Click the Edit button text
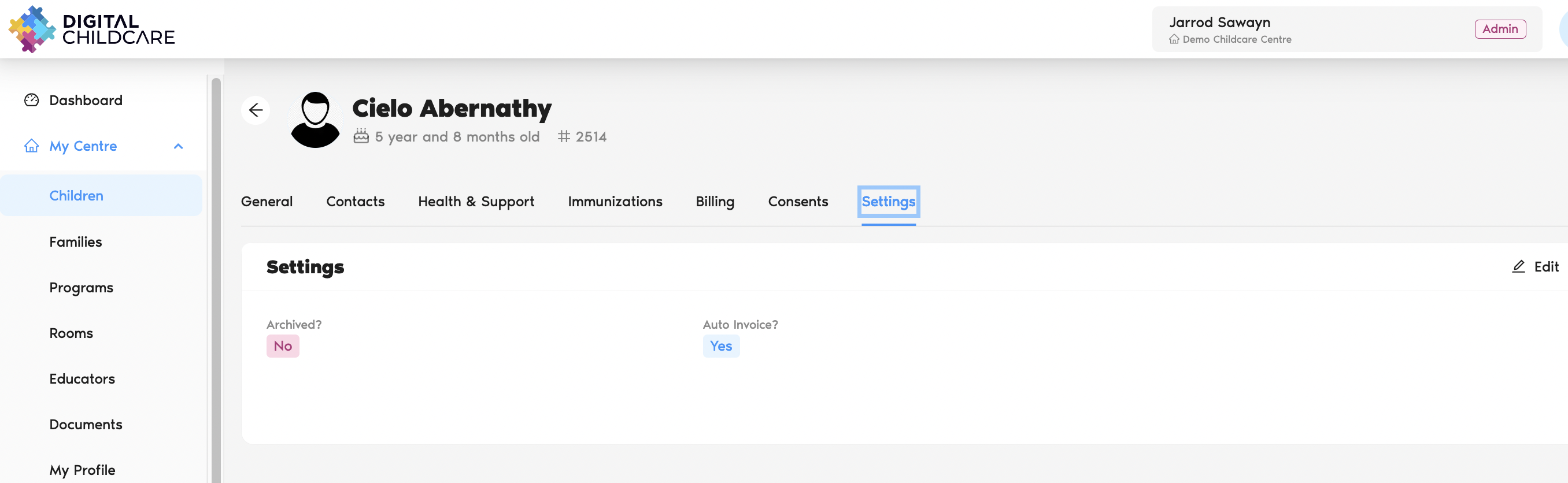This screenshot has width=1568, height=483. (1546, 266)
